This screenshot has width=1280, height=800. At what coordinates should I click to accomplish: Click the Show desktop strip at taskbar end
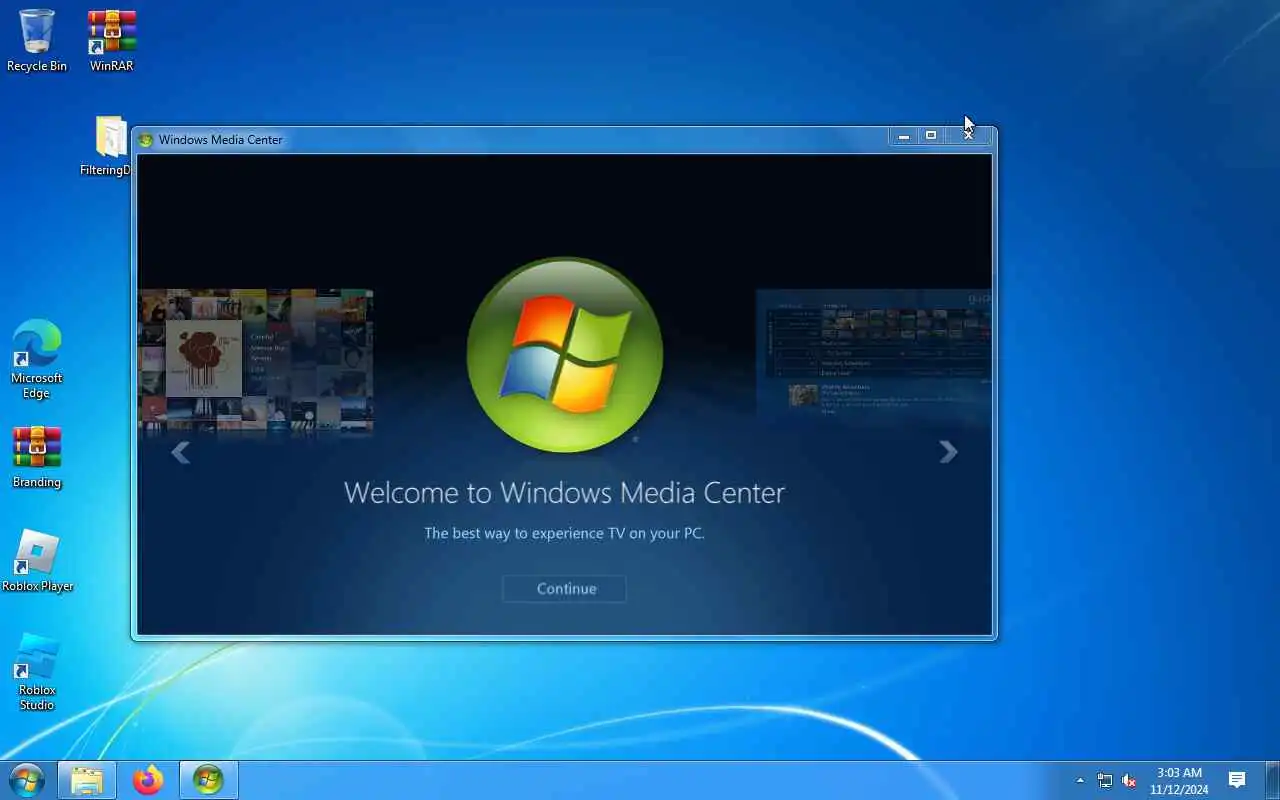point(1273,780)
